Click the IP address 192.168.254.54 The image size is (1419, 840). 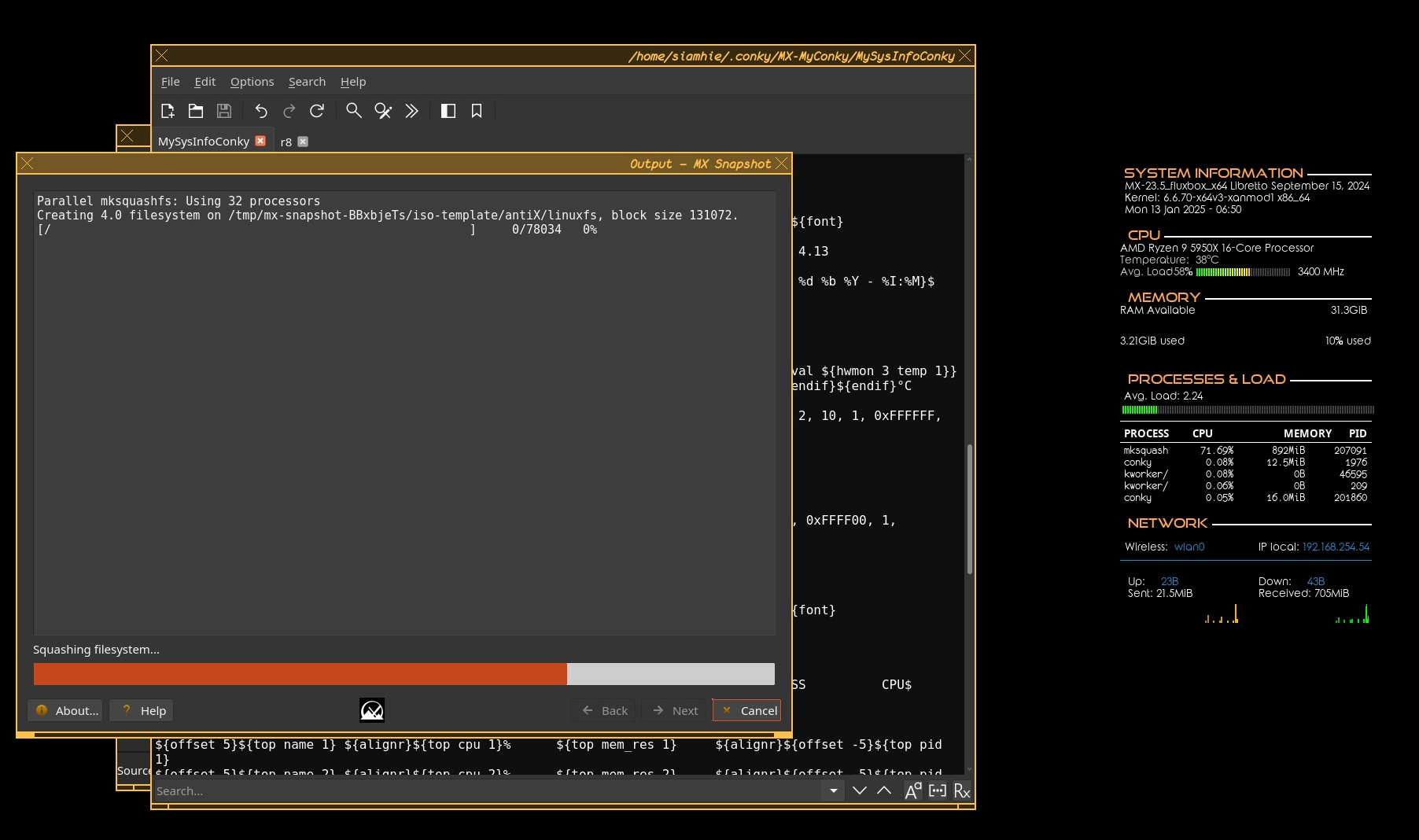pyautogui.click(x=1336, y=547)
